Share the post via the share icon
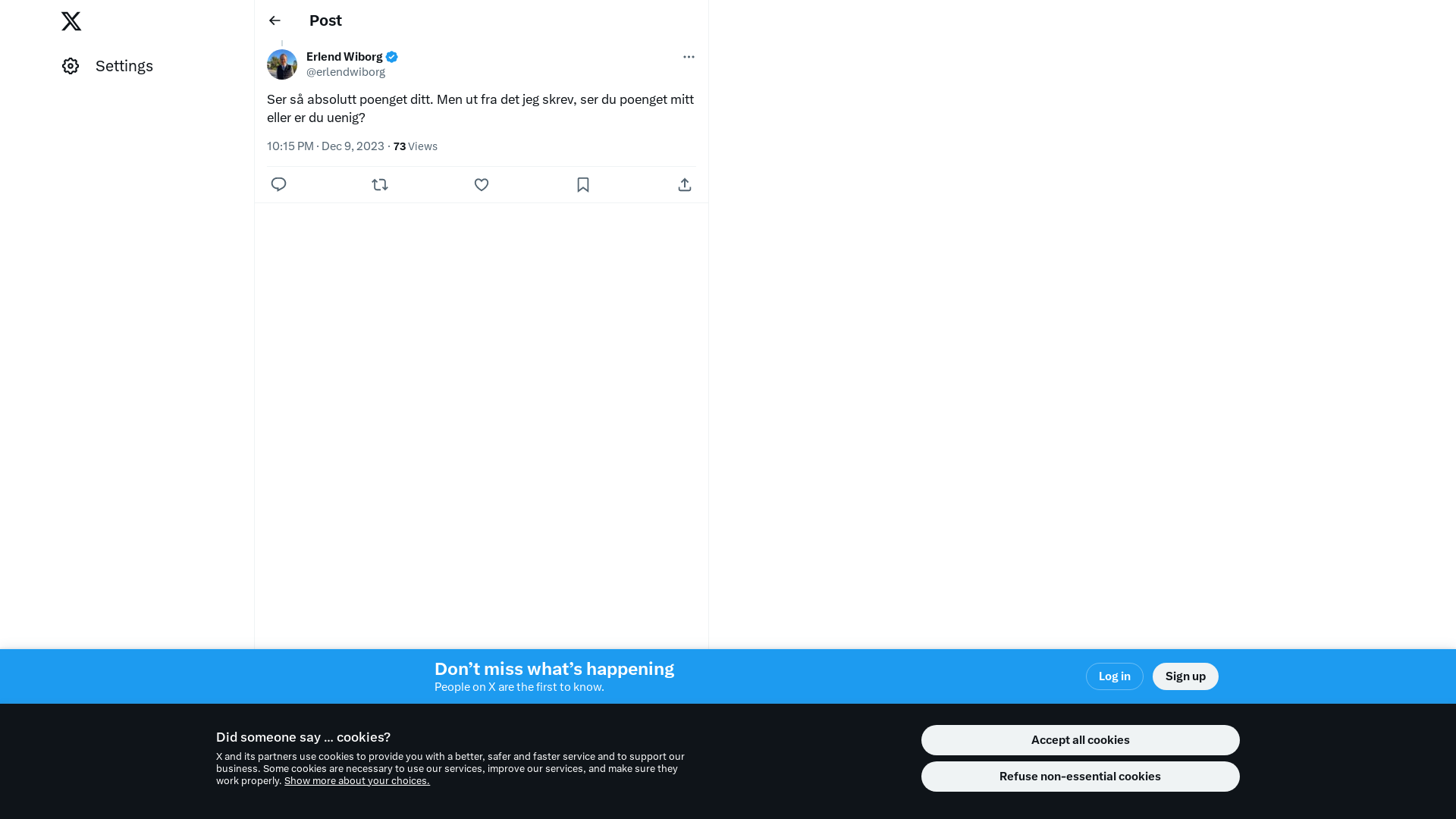Viewport: 1456px width, 819px height. [x=685, y=184]
